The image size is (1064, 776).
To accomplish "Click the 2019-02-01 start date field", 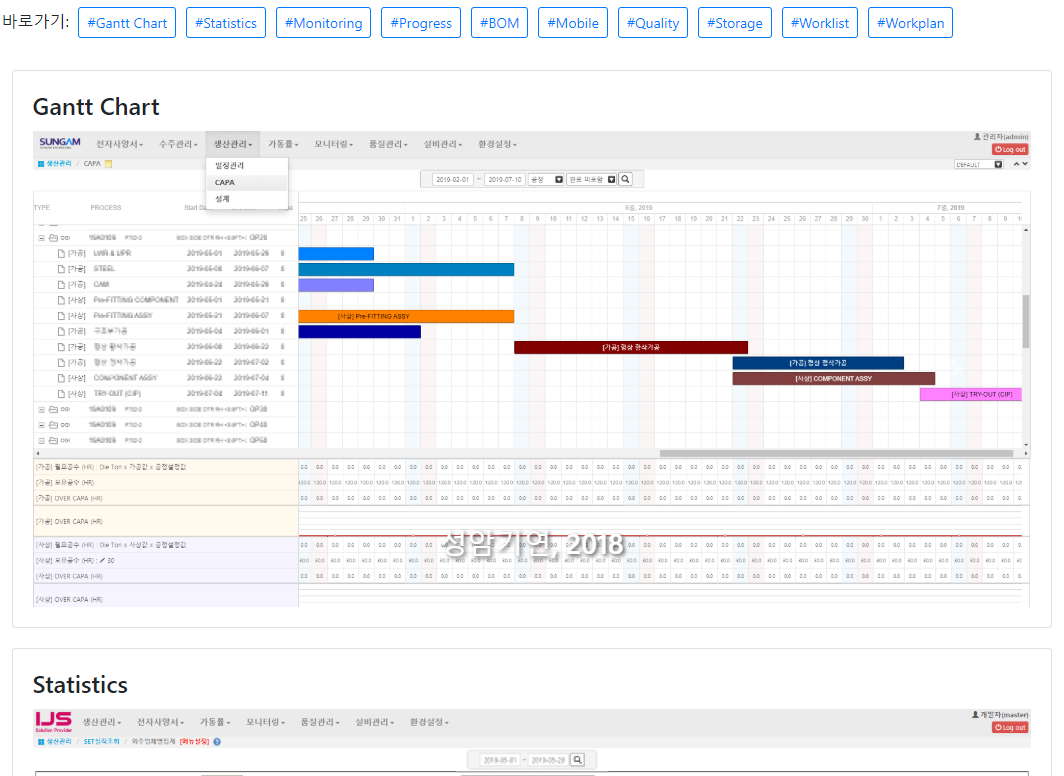I will point(452,179).
